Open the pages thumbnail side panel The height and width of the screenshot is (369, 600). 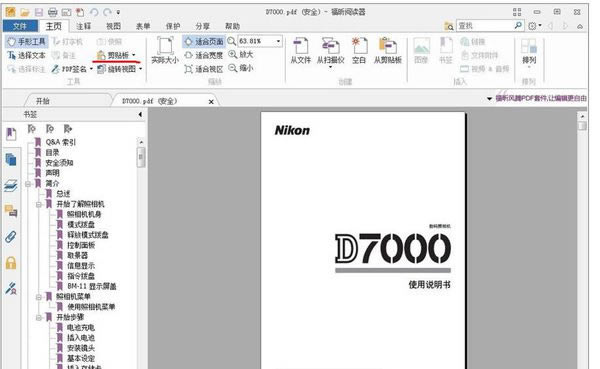click(11, 159)
